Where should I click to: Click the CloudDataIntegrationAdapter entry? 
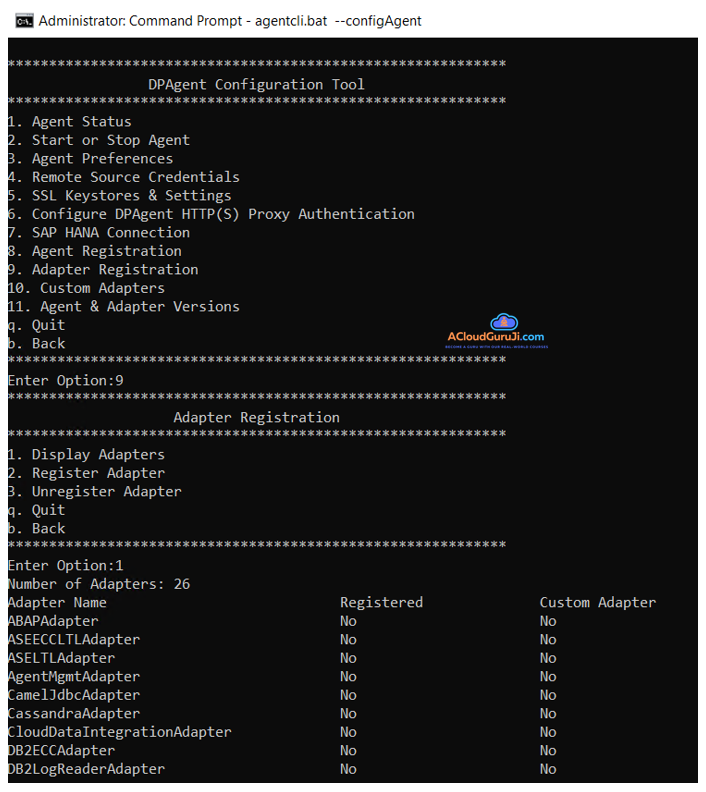coord(119,732)
